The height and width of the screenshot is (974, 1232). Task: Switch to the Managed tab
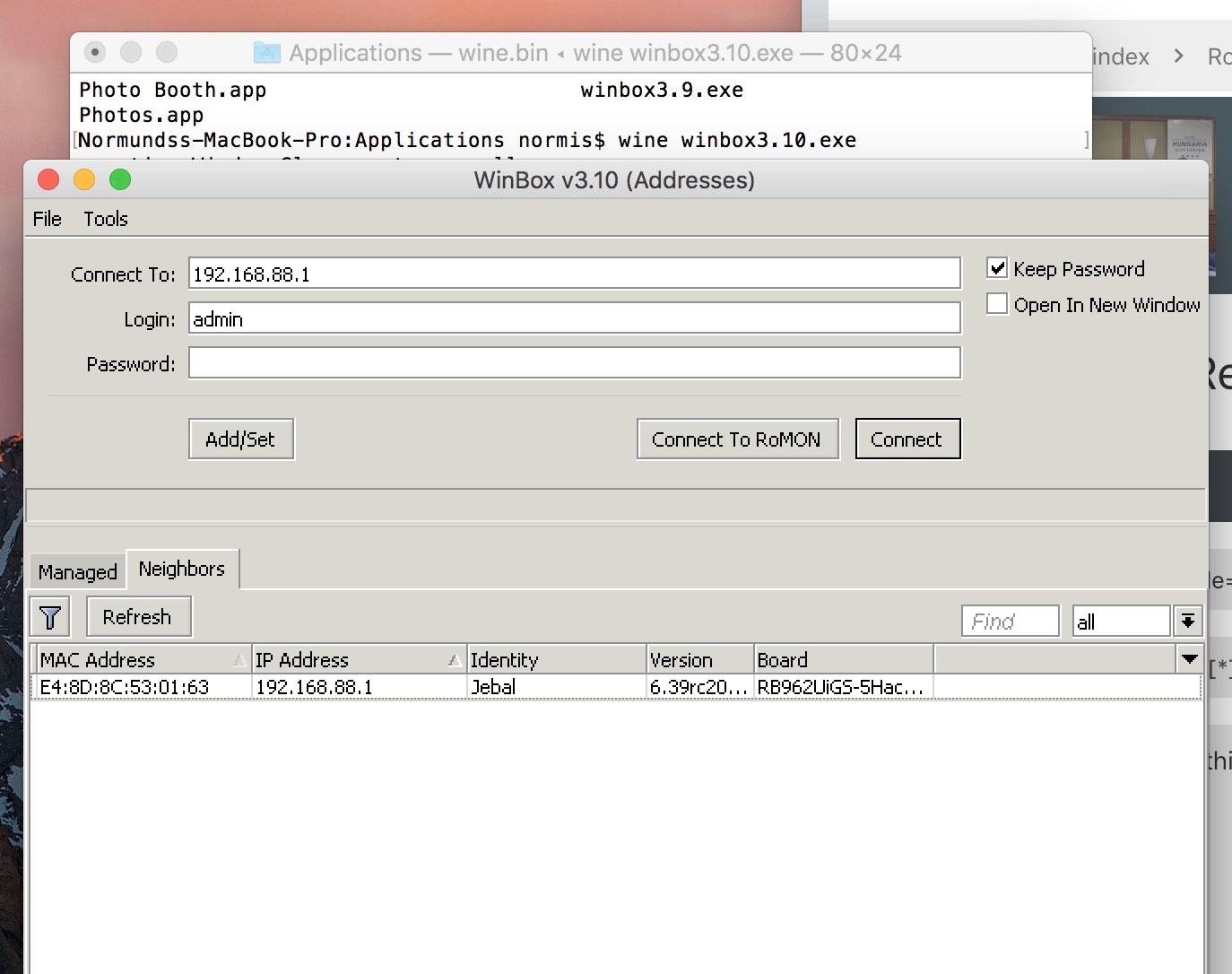(78, 572)
